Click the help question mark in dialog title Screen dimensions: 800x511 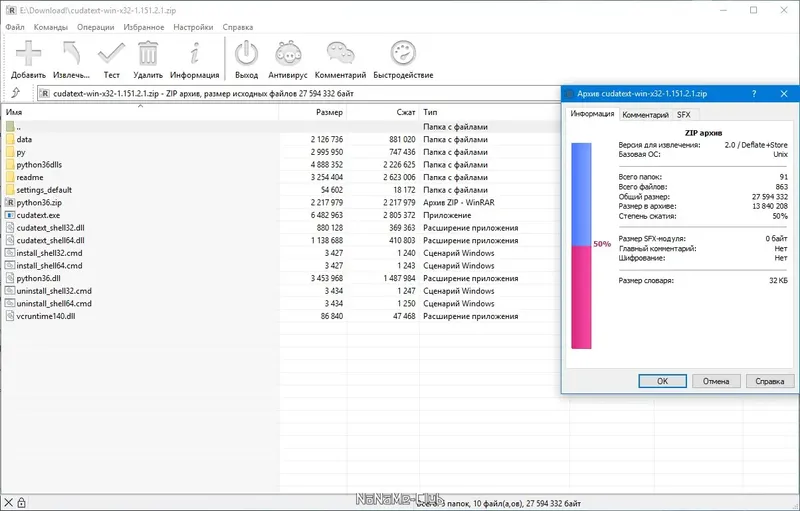click(754, 94)
